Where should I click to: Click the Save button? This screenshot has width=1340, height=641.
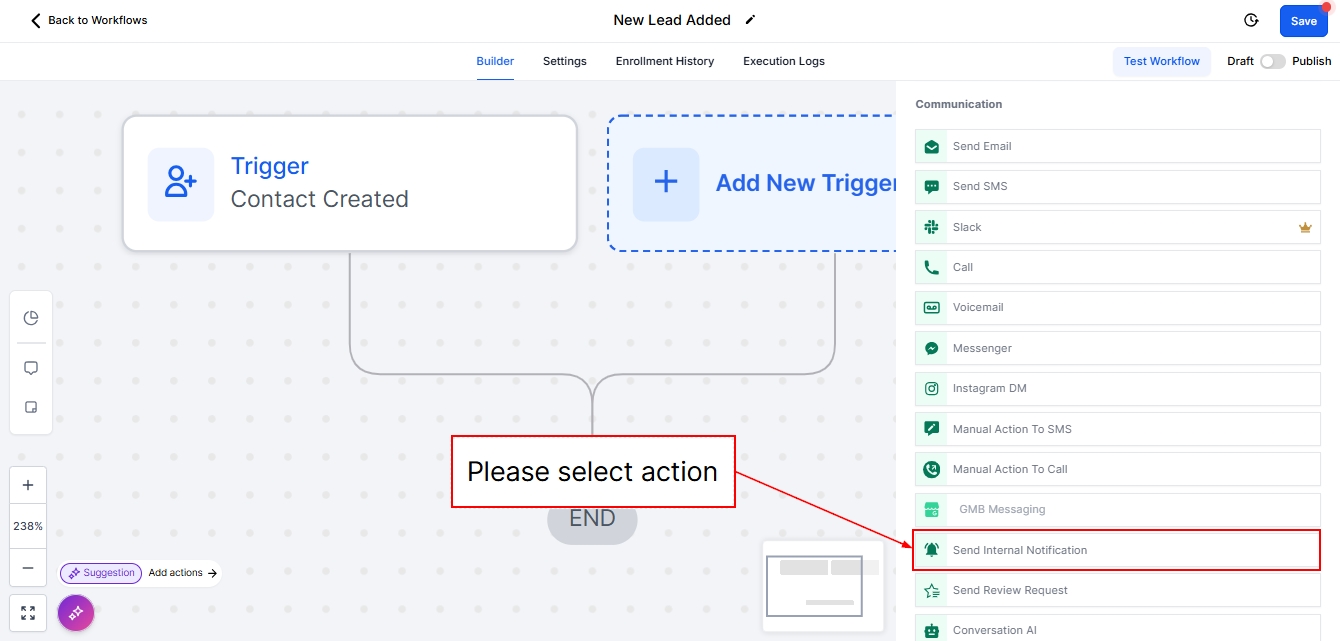pyautogui.click(x=1303, y=21)
